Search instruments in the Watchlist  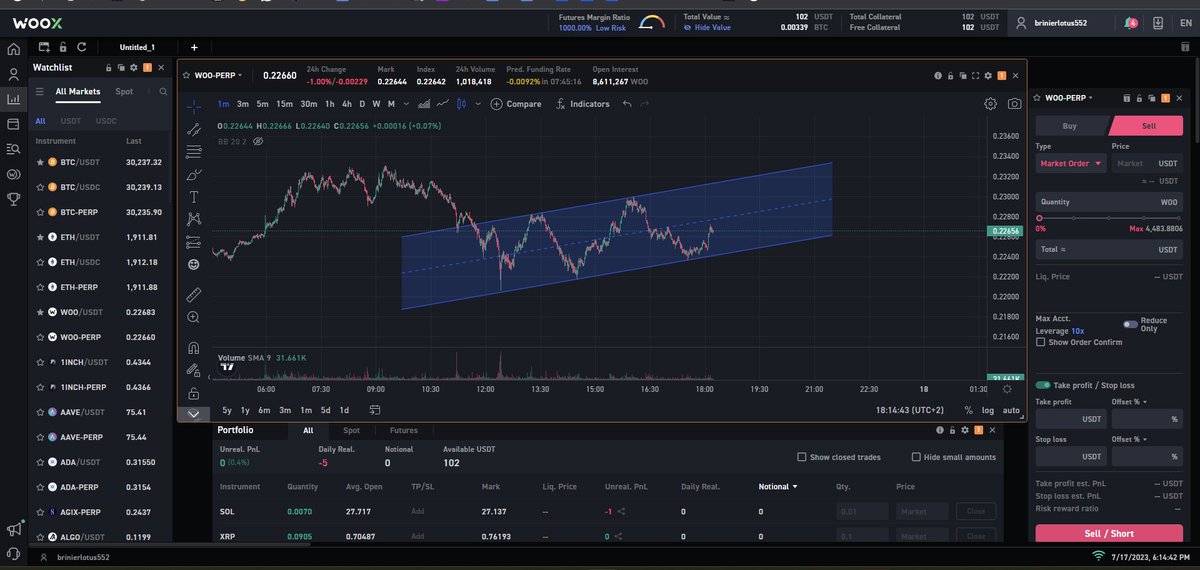(x=163, y=91)
